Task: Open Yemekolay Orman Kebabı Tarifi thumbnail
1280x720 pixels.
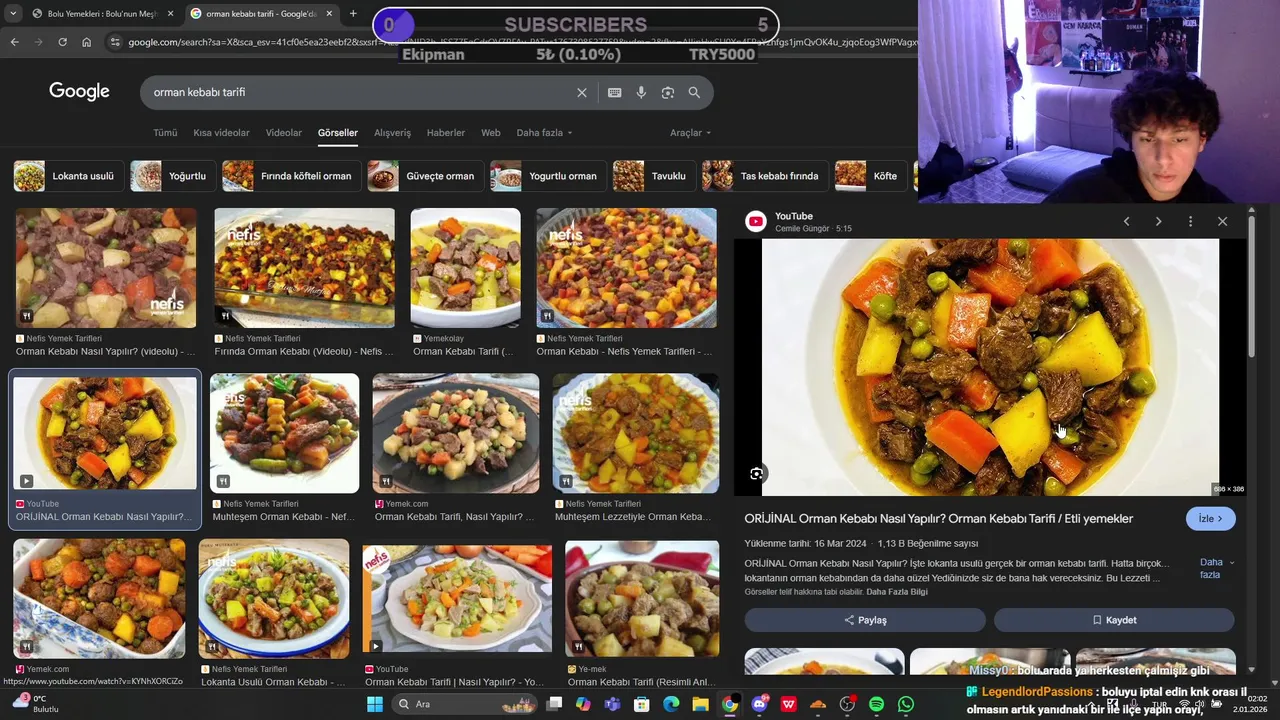Action: 465,268
